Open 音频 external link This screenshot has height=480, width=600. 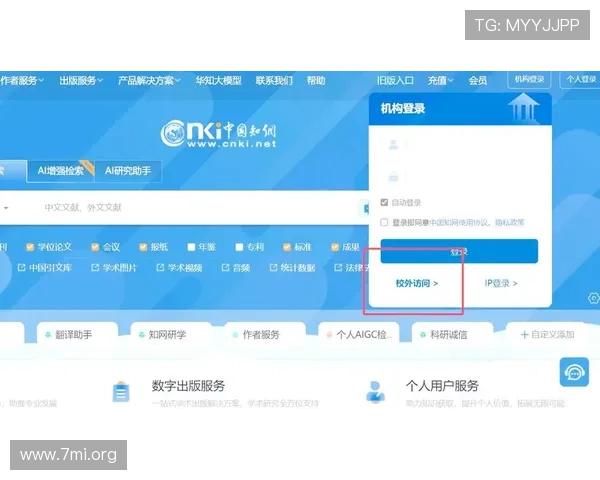(x=236, y=268)
